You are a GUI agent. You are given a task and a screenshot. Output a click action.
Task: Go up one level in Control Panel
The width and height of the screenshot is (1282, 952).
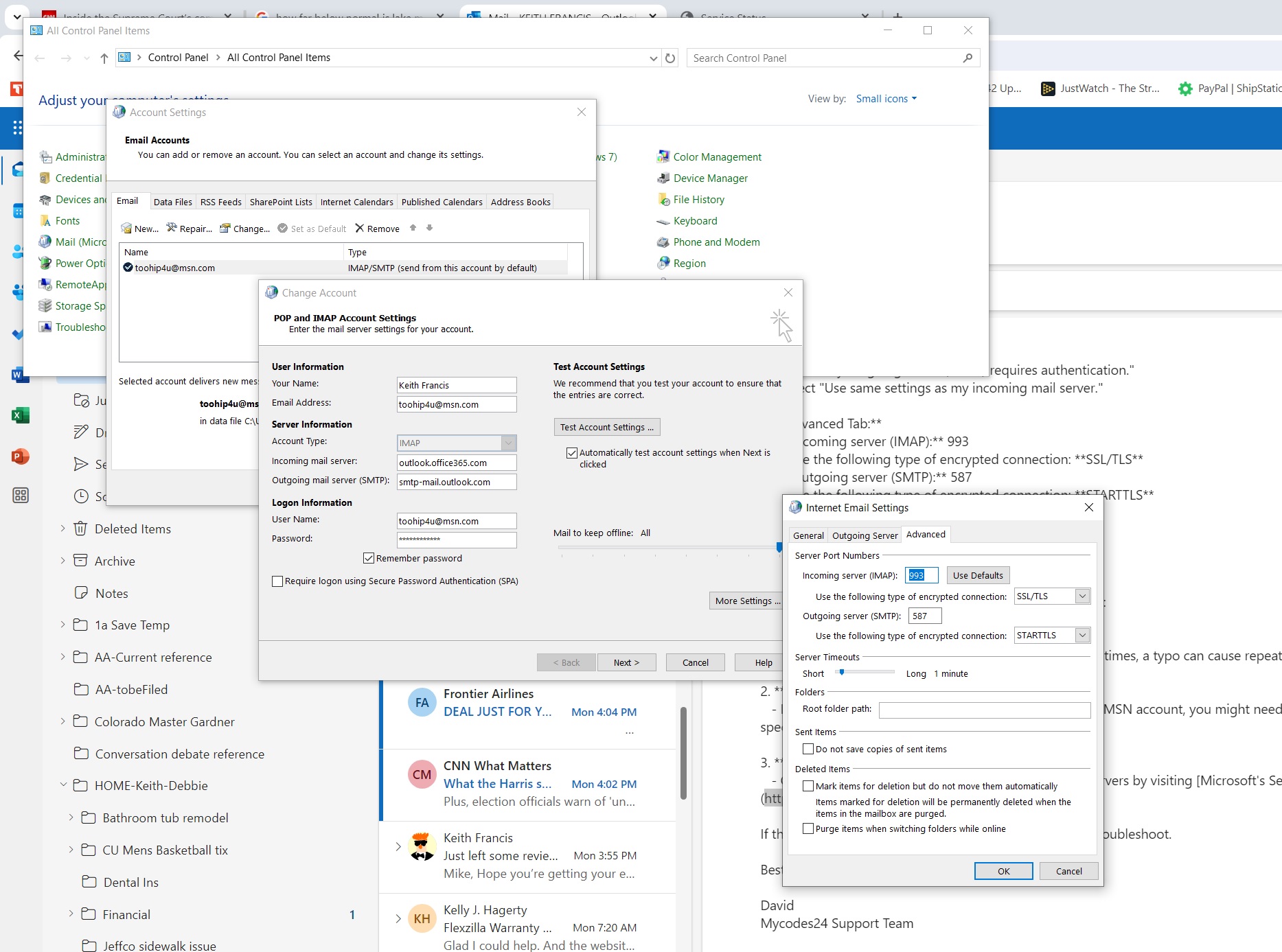104,58
